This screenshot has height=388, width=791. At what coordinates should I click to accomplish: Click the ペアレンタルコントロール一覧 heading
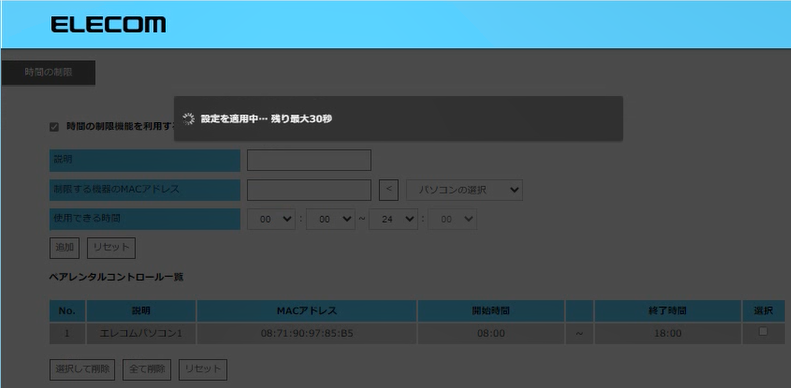coord(117,277)
